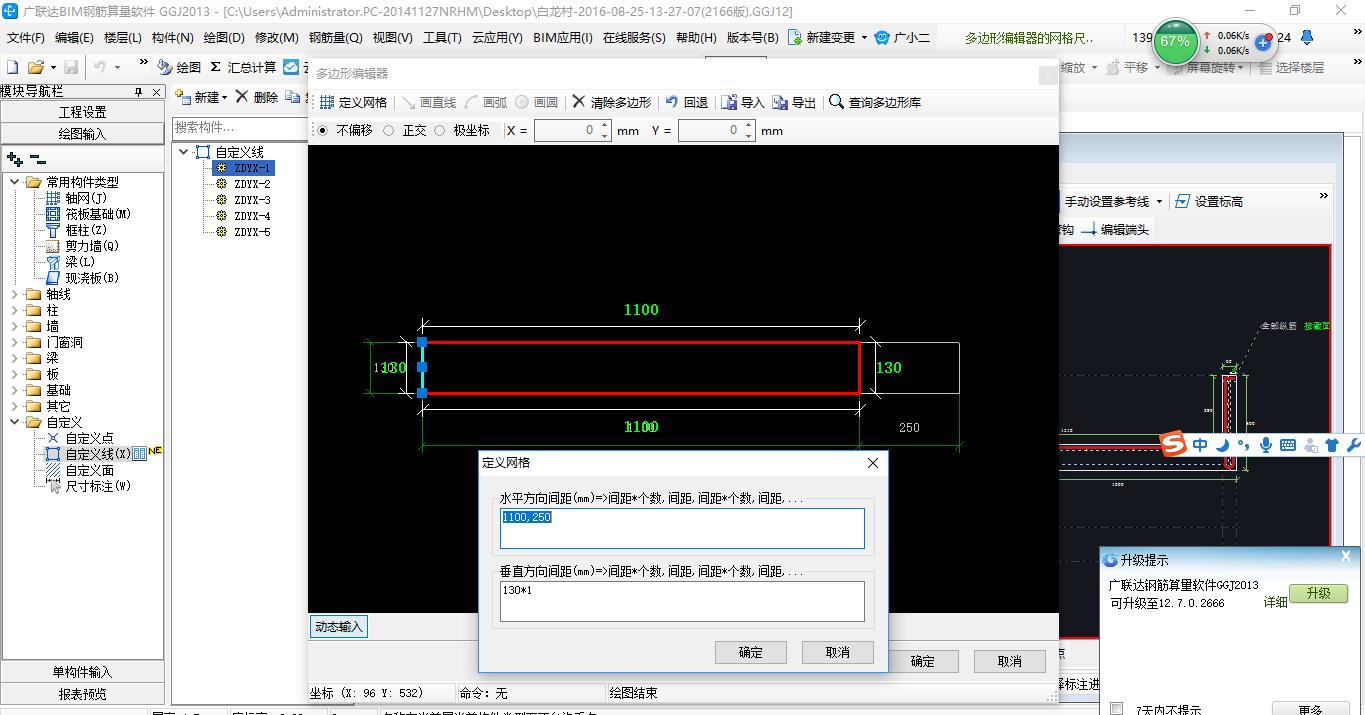Open the 新建 dropdown arrow

pos(225,98)
